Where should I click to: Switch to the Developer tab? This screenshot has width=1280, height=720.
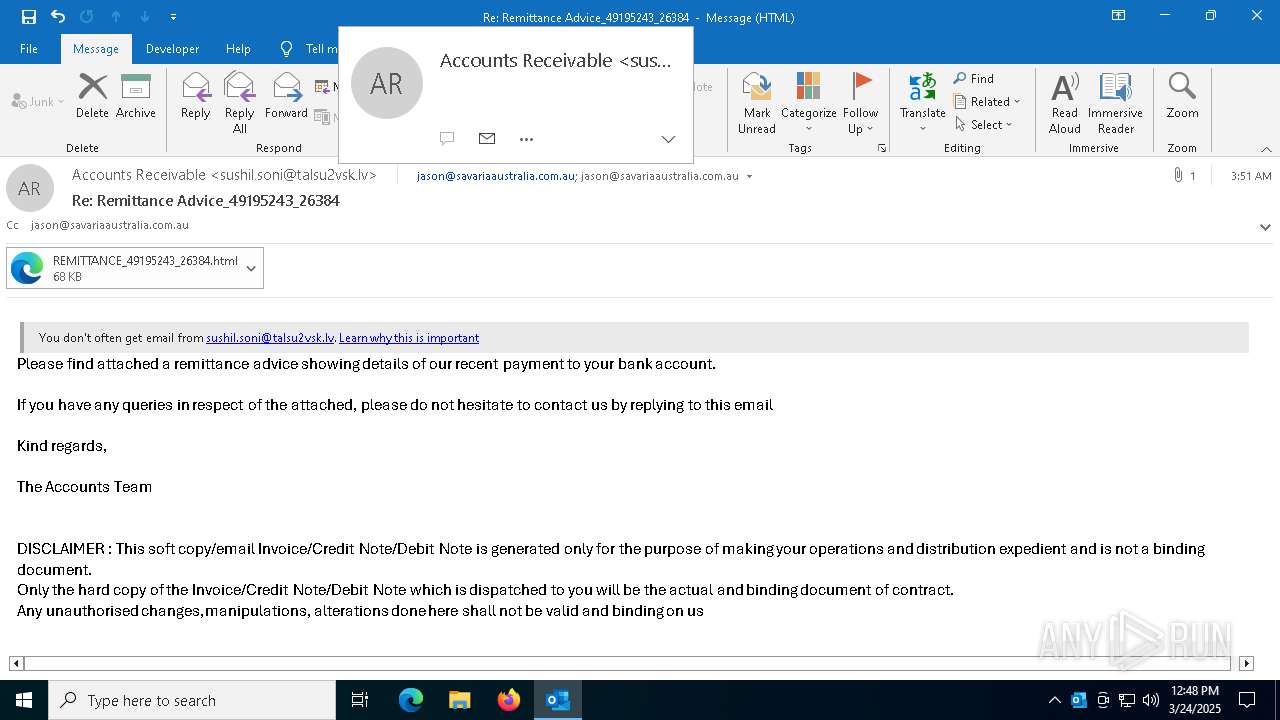point(172,48)
